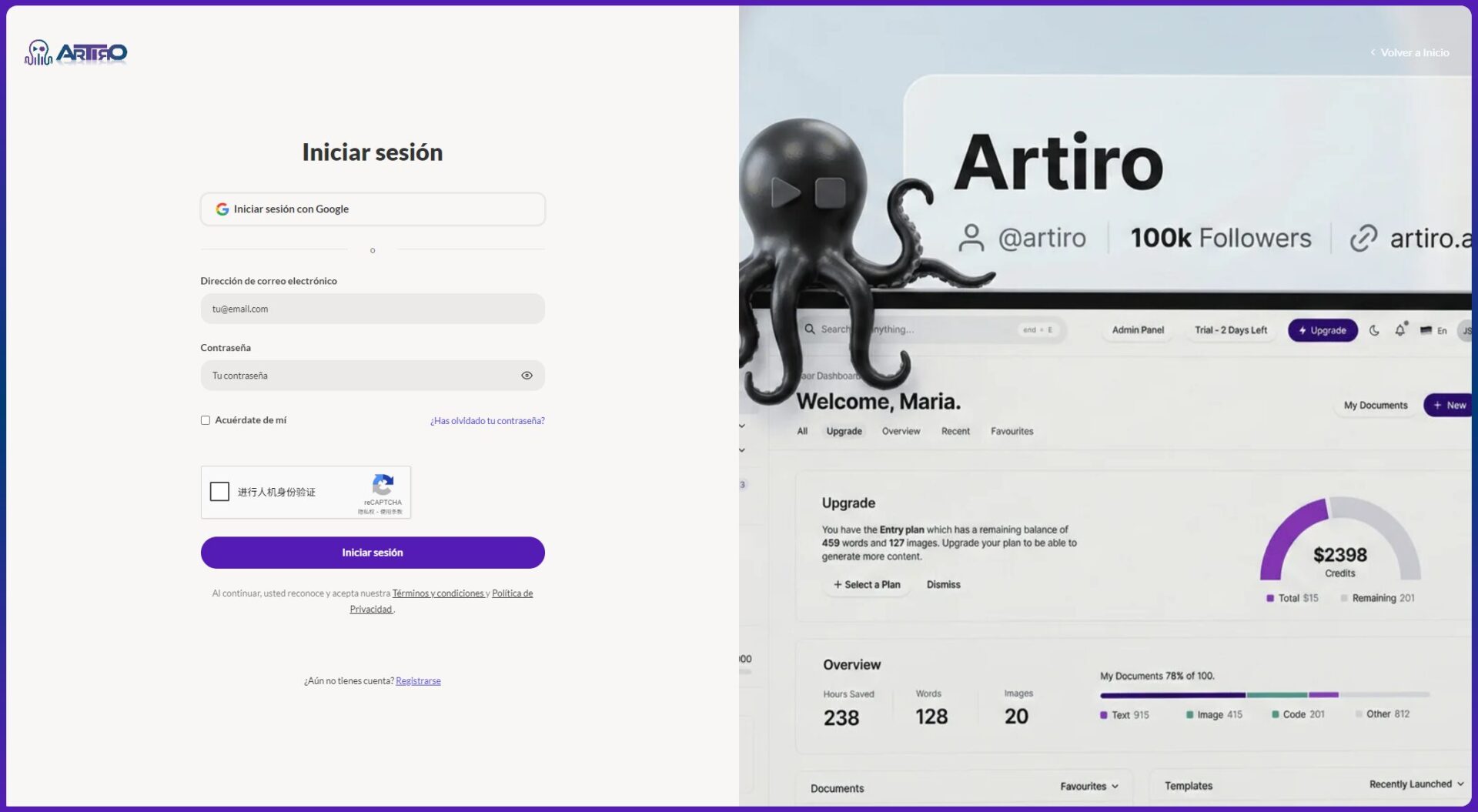The width and height of the screenshot is (1478, 812).
Task: Click the search magnifier icon
Action: tap(811, 329)
